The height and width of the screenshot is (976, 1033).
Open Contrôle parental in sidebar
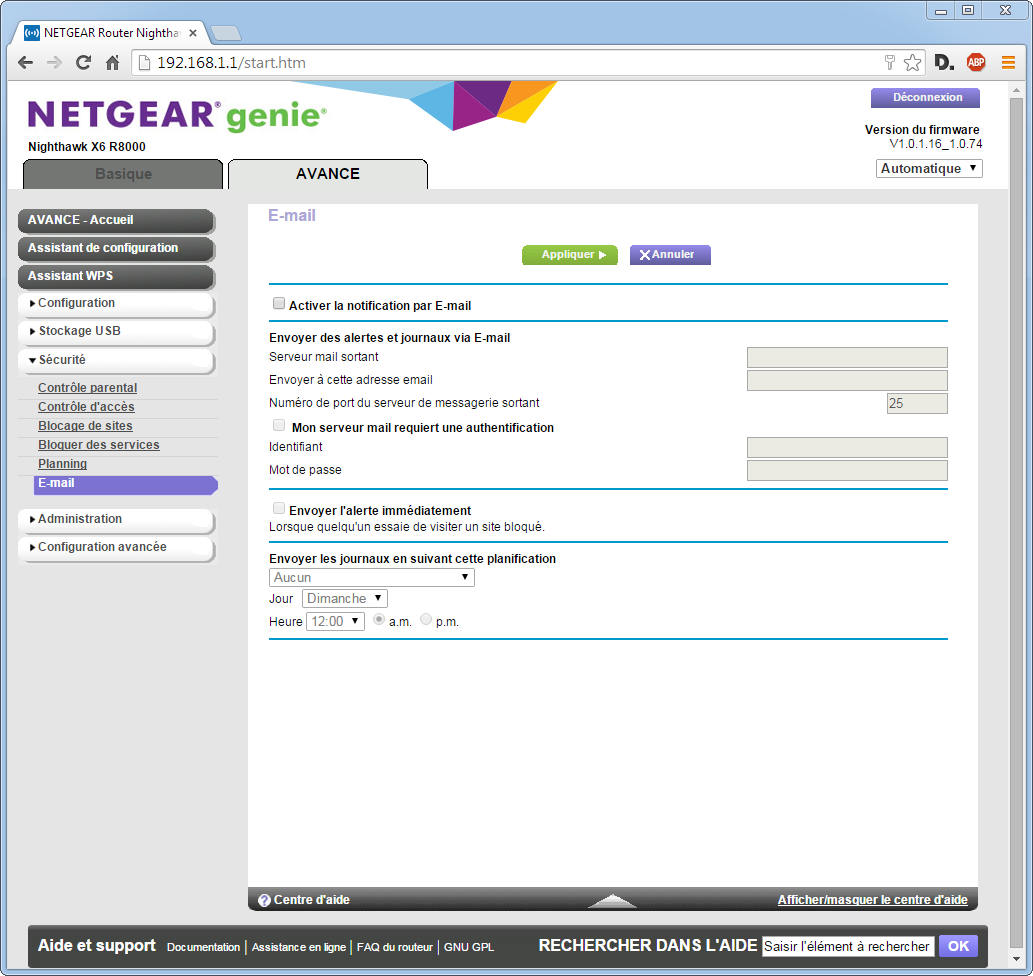point(88,388)
